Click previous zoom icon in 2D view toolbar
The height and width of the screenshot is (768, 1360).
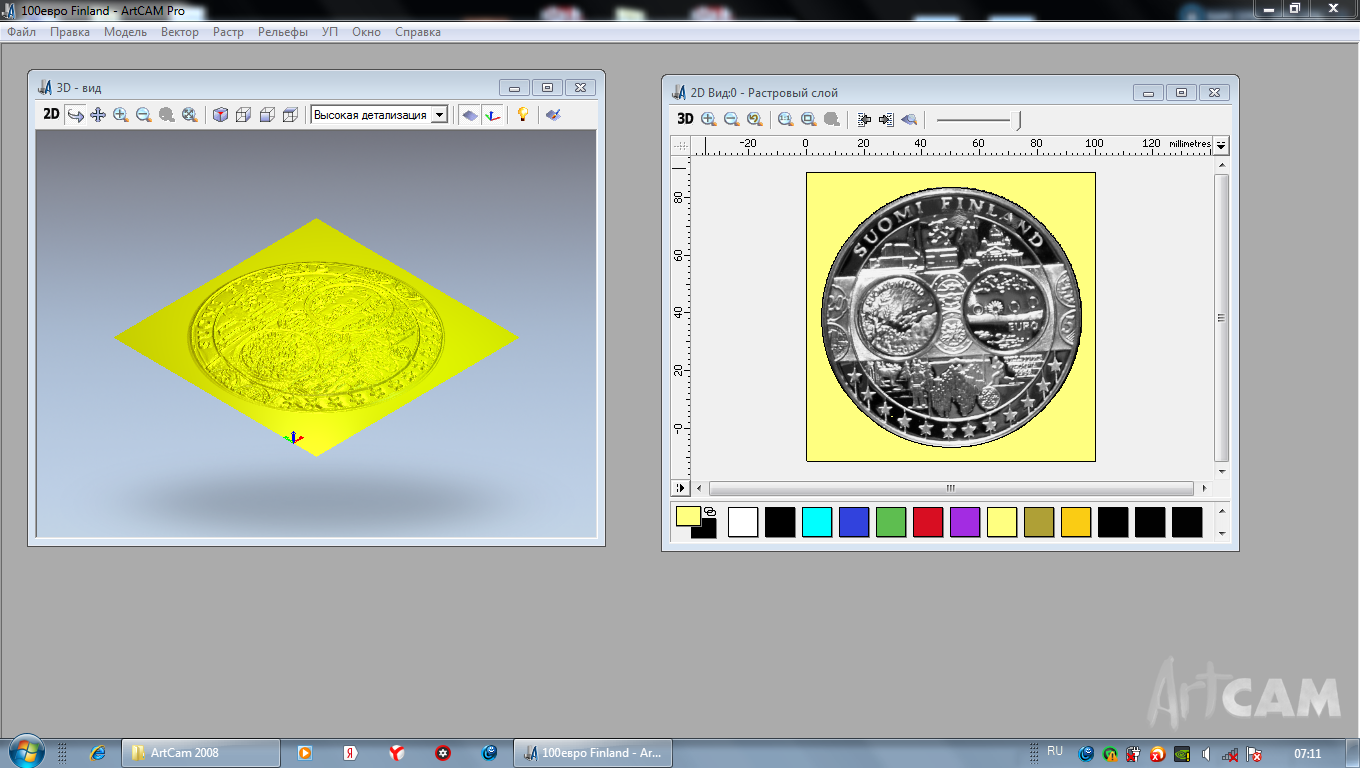pyautogui.click(x=755, y=119)
